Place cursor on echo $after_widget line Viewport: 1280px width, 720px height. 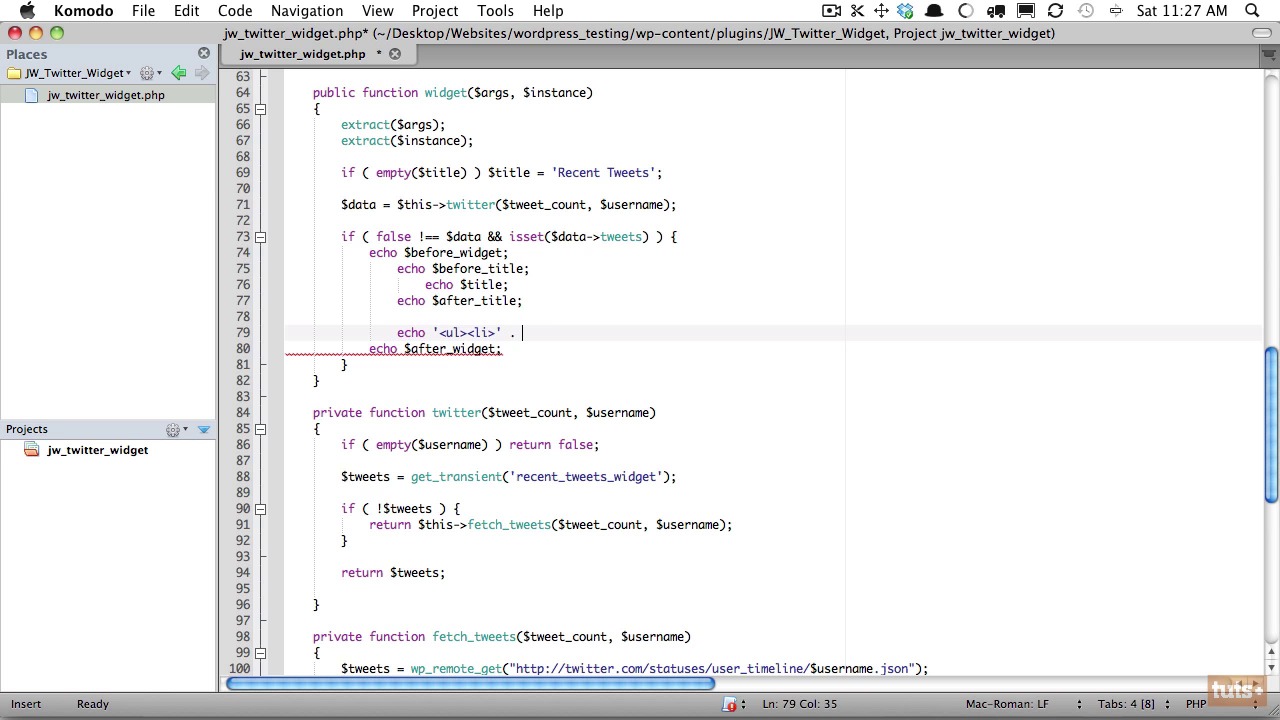pyautogui.click(x=435, y=349)
